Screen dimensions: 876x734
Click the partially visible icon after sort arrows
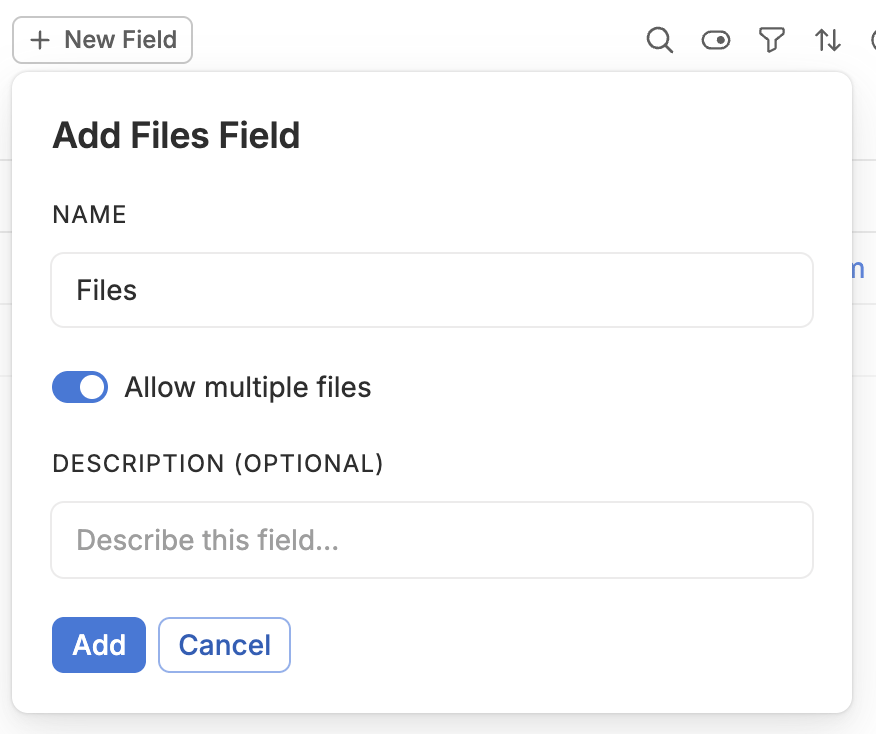pyautogui.click(x=873, y=40)
